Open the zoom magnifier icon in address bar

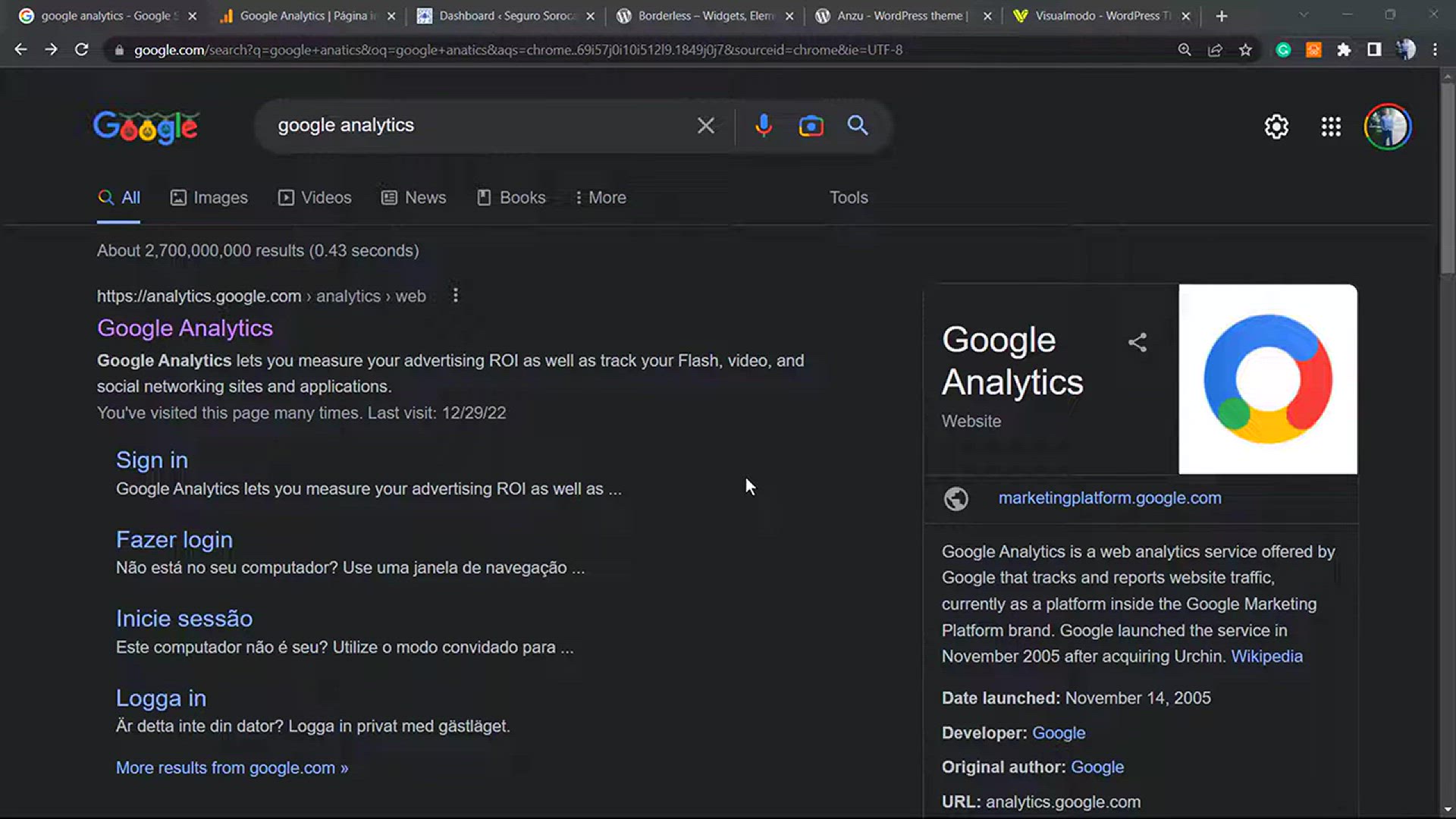coord(1185,49)
